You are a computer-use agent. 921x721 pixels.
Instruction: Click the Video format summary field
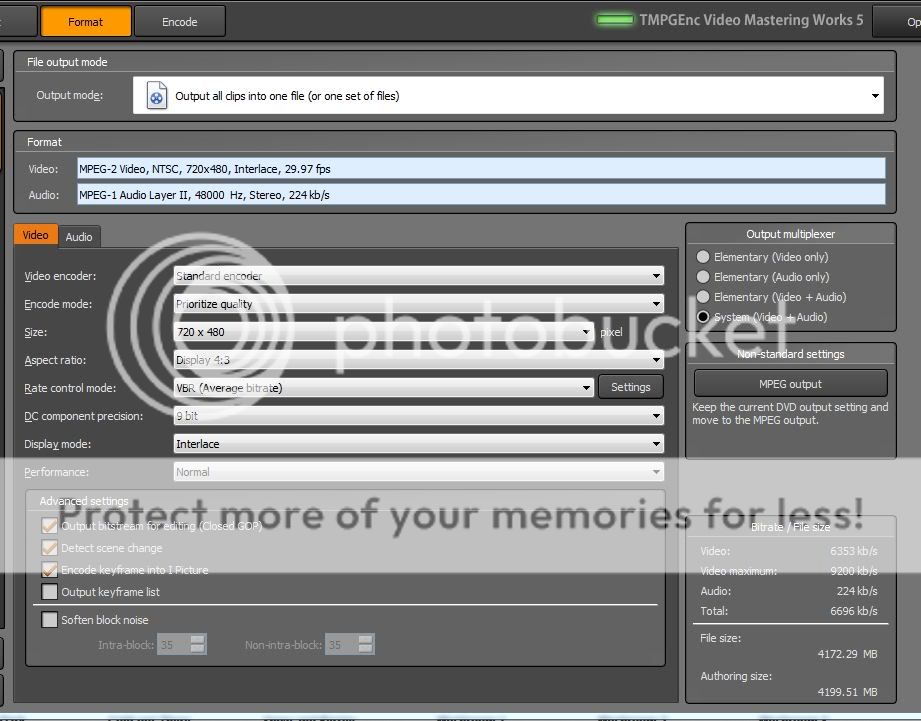[x=481, y=169]
